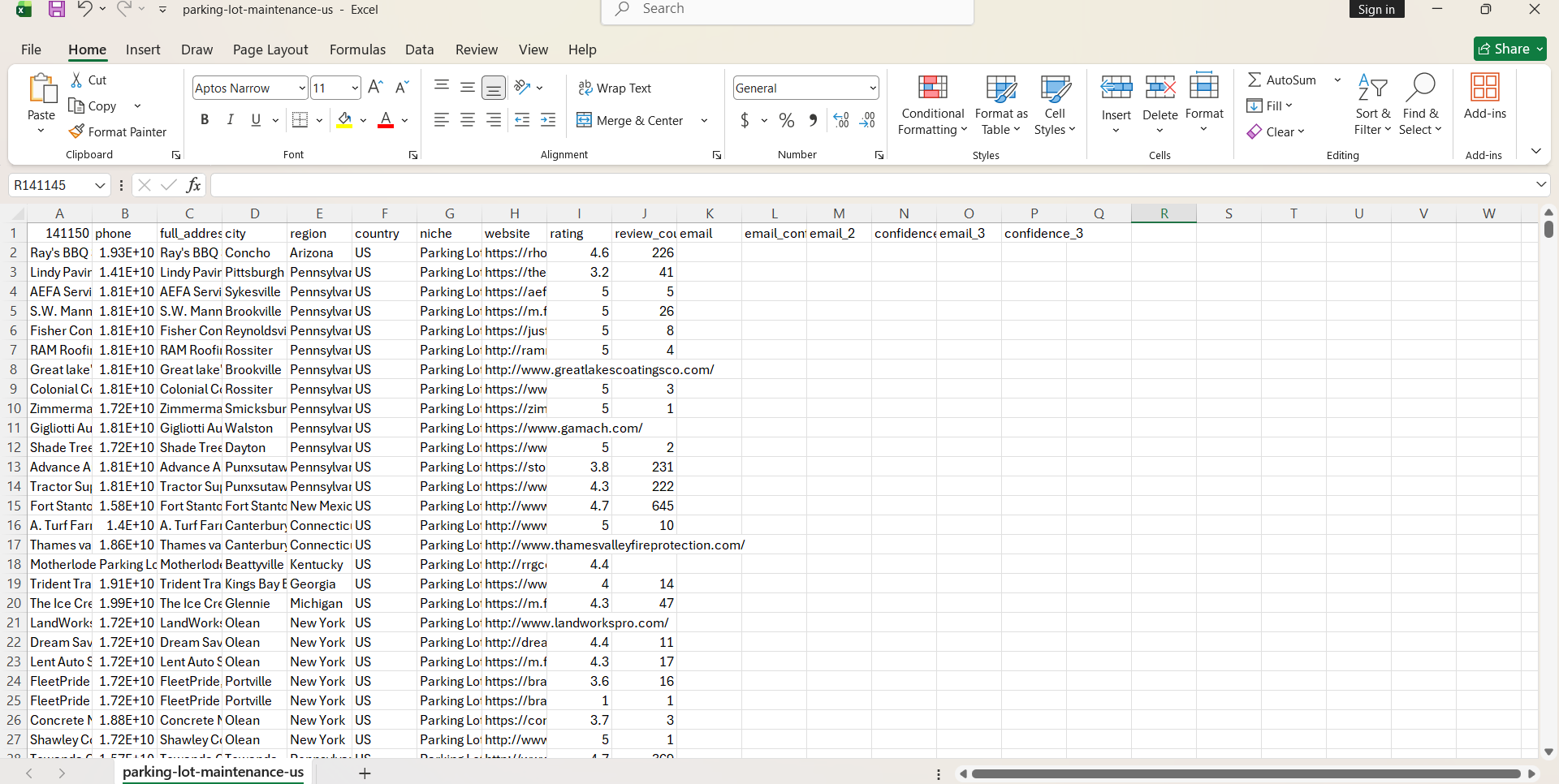The width and height of the screenshot is (1559, 784).
Task: Click the Sign in button
Action: pos(1376,9)
